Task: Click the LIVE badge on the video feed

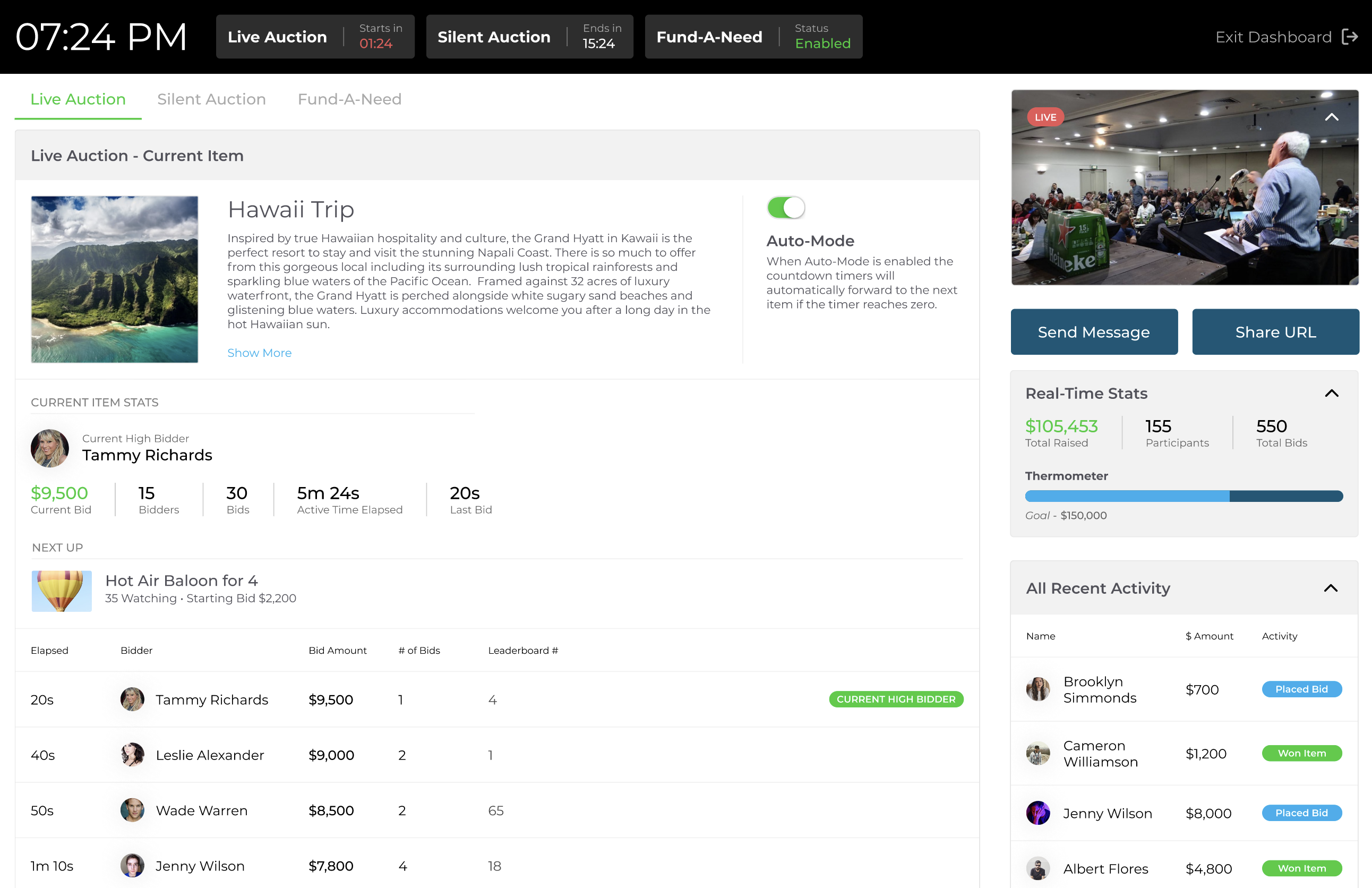Action: pos(1045,117)
